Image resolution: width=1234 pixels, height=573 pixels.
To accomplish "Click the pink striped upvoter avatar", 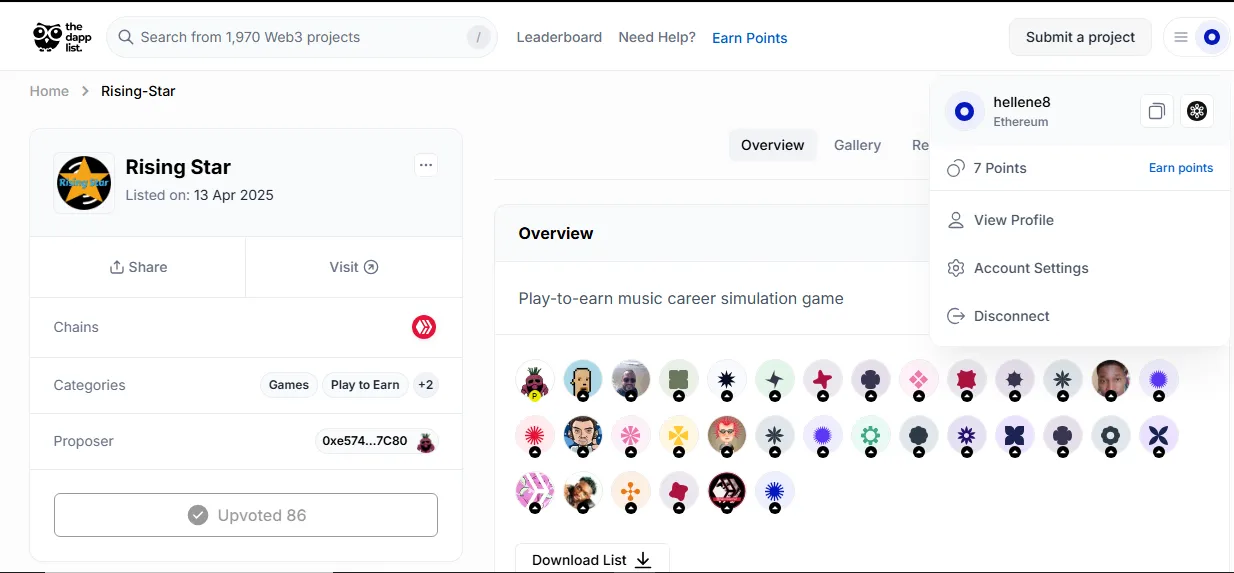I will tap(535, 491).
